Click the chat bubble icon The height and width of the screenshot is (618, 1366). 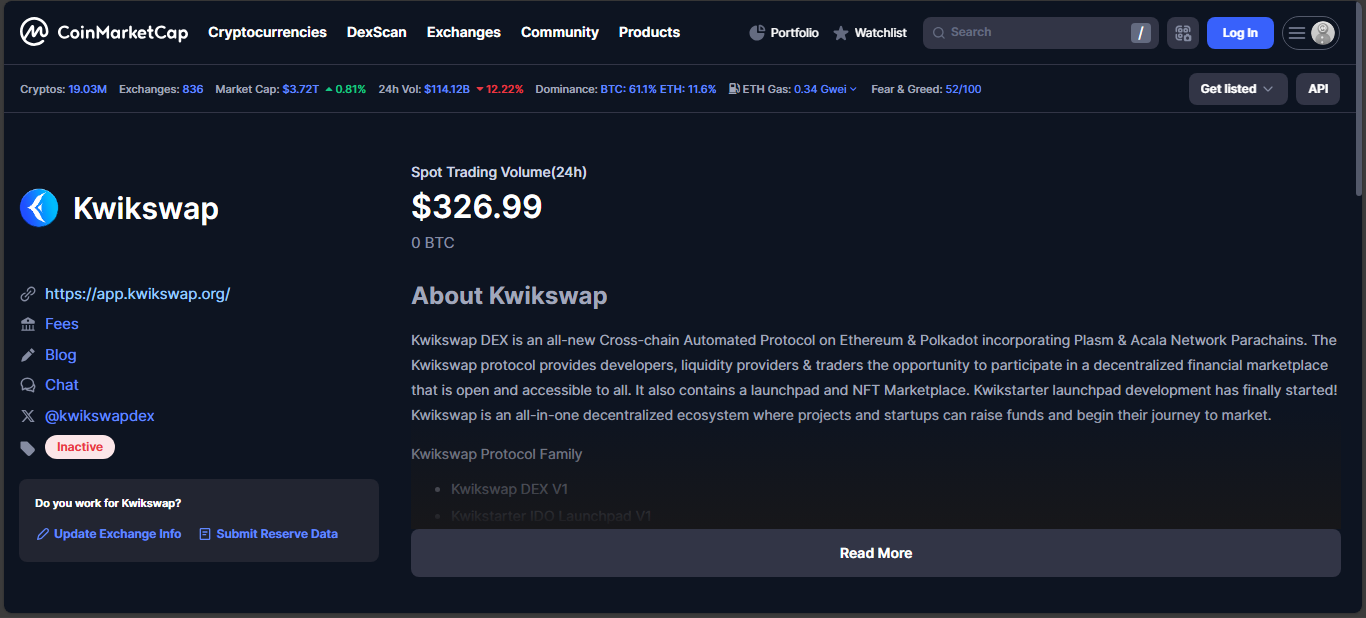(28, 385)
